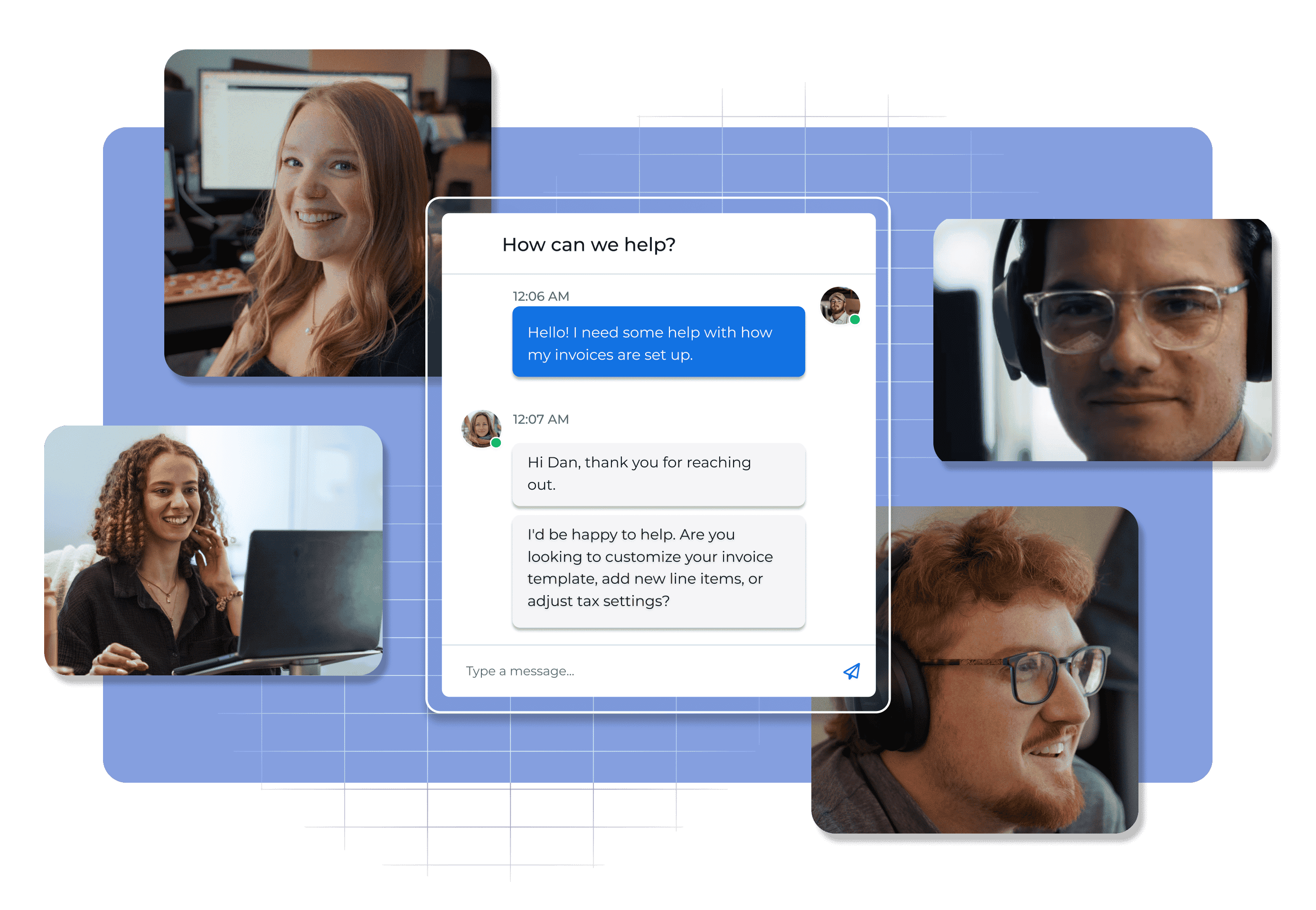
Task: Click the 12:07 AM timestamp
Action: pos(540,420)
